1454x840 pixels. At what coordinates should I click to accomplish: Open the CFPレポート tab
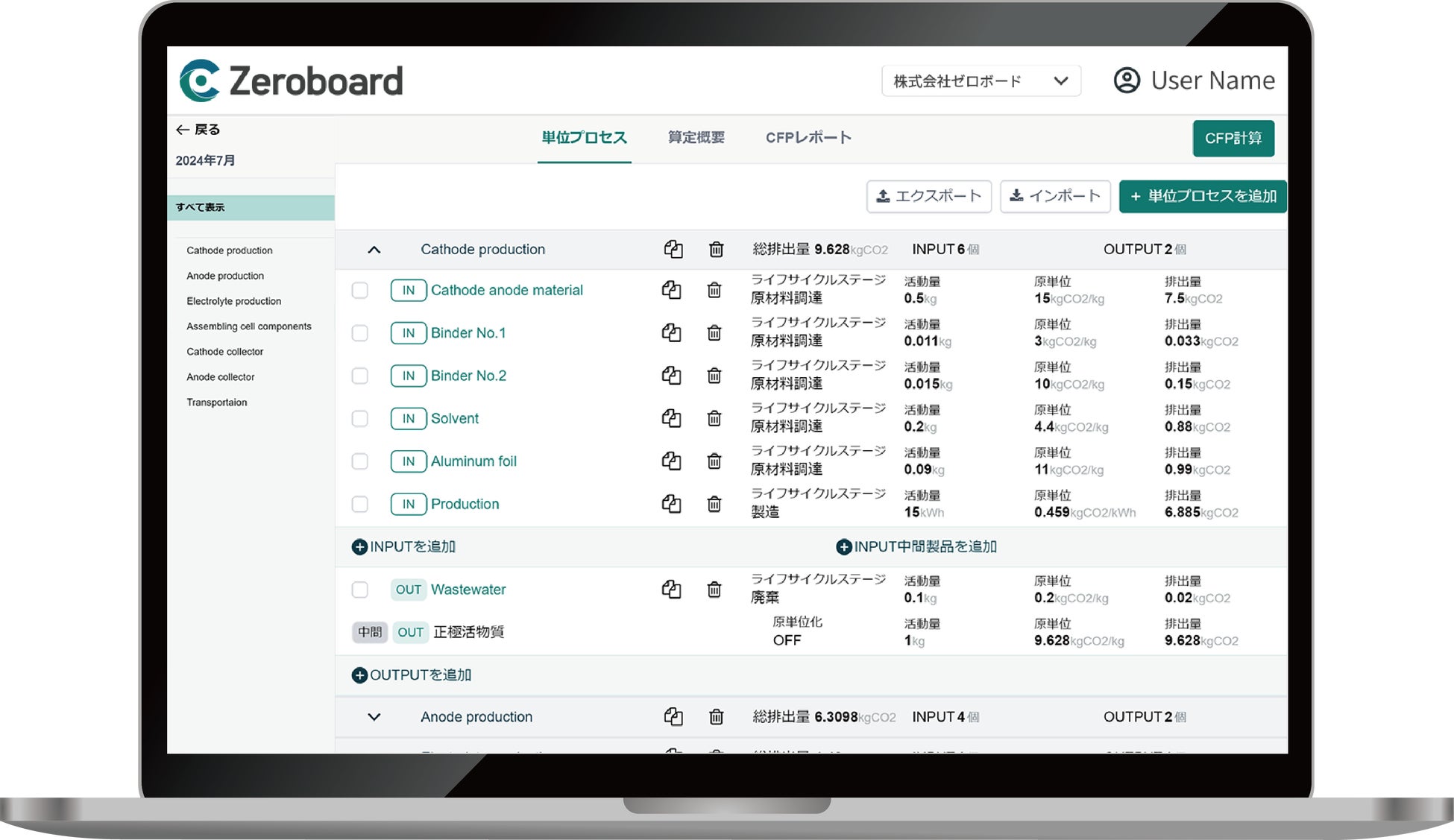point(808,138)
